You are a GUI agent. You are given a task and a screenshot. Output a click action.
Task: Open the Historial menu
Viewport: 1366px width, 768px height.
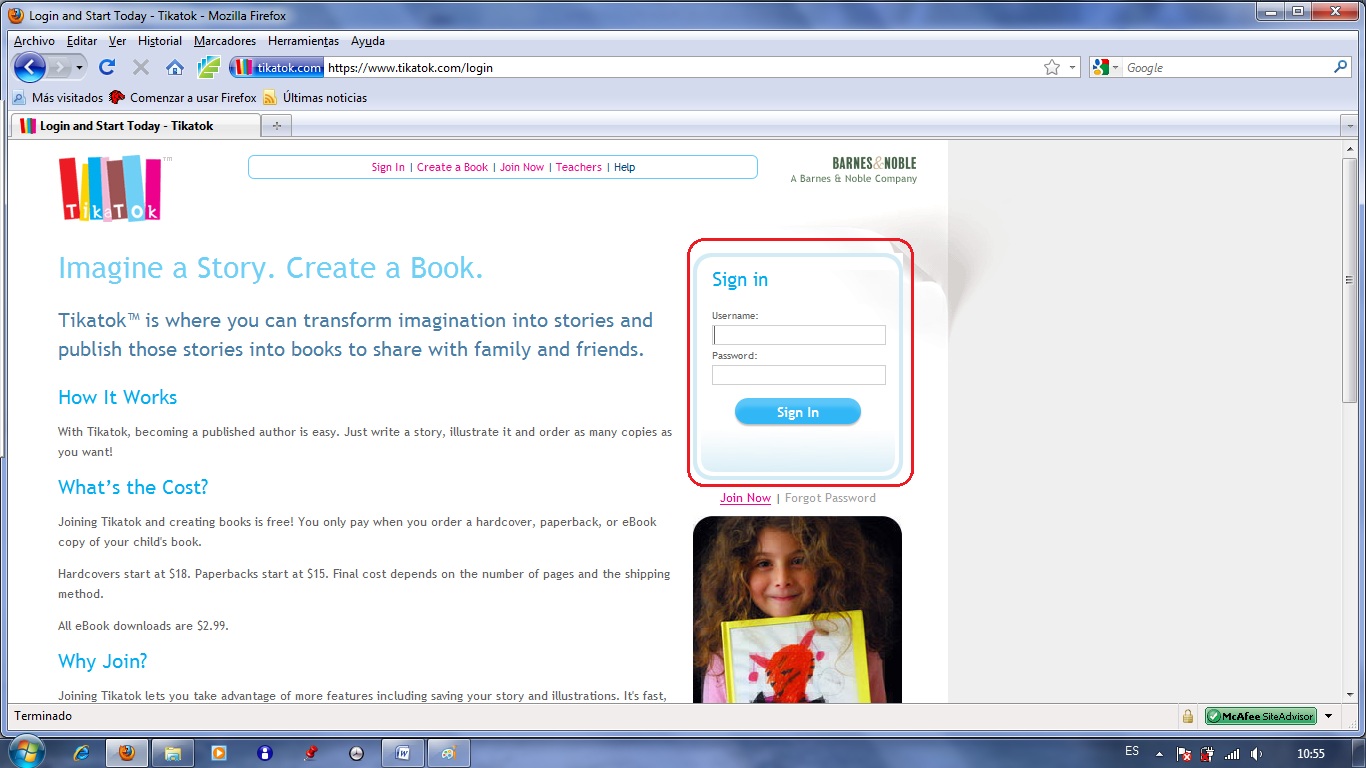[x=160, y=41]
